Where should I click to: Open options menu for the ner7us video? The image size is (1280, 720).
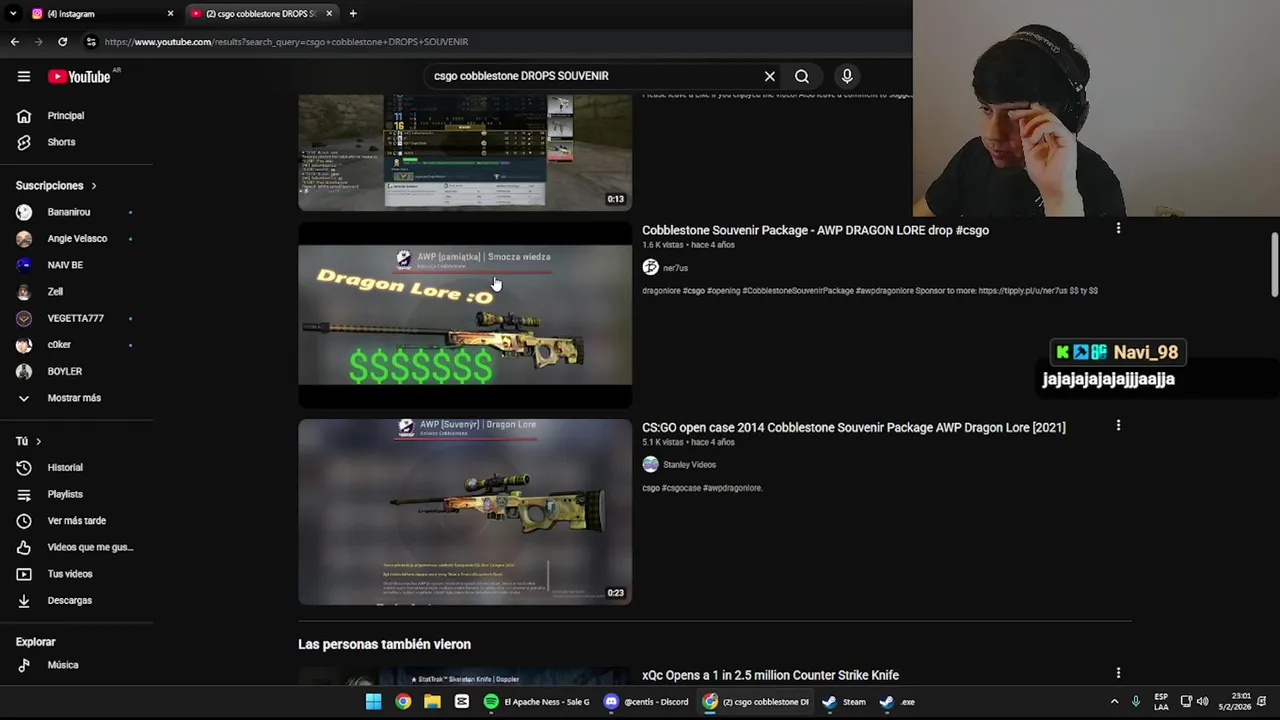coord(1118,229)
